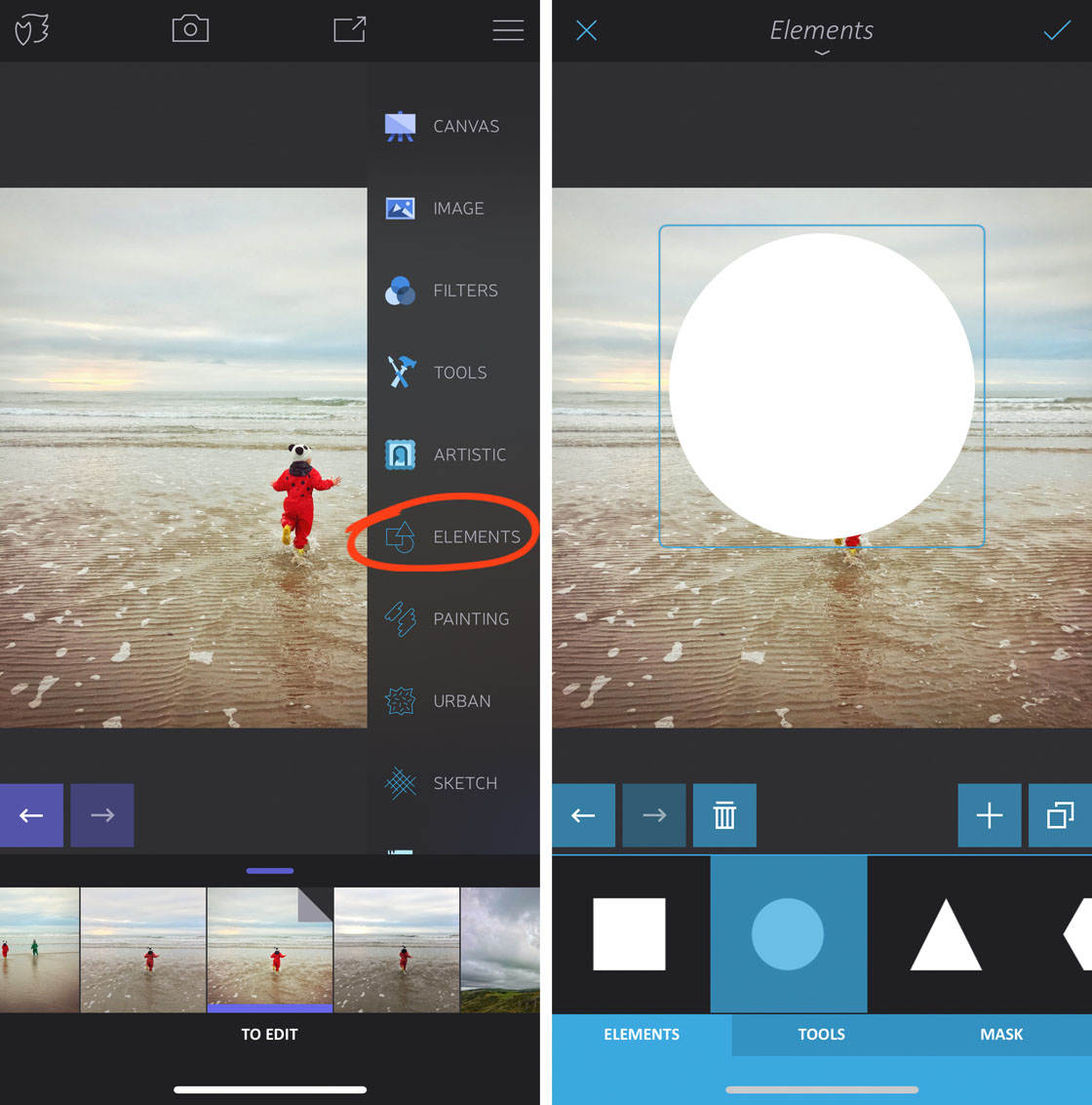This screenshot has width=1092, height=1105.
Task: Open the FILTERS menu label
Action: coord(466,291)
